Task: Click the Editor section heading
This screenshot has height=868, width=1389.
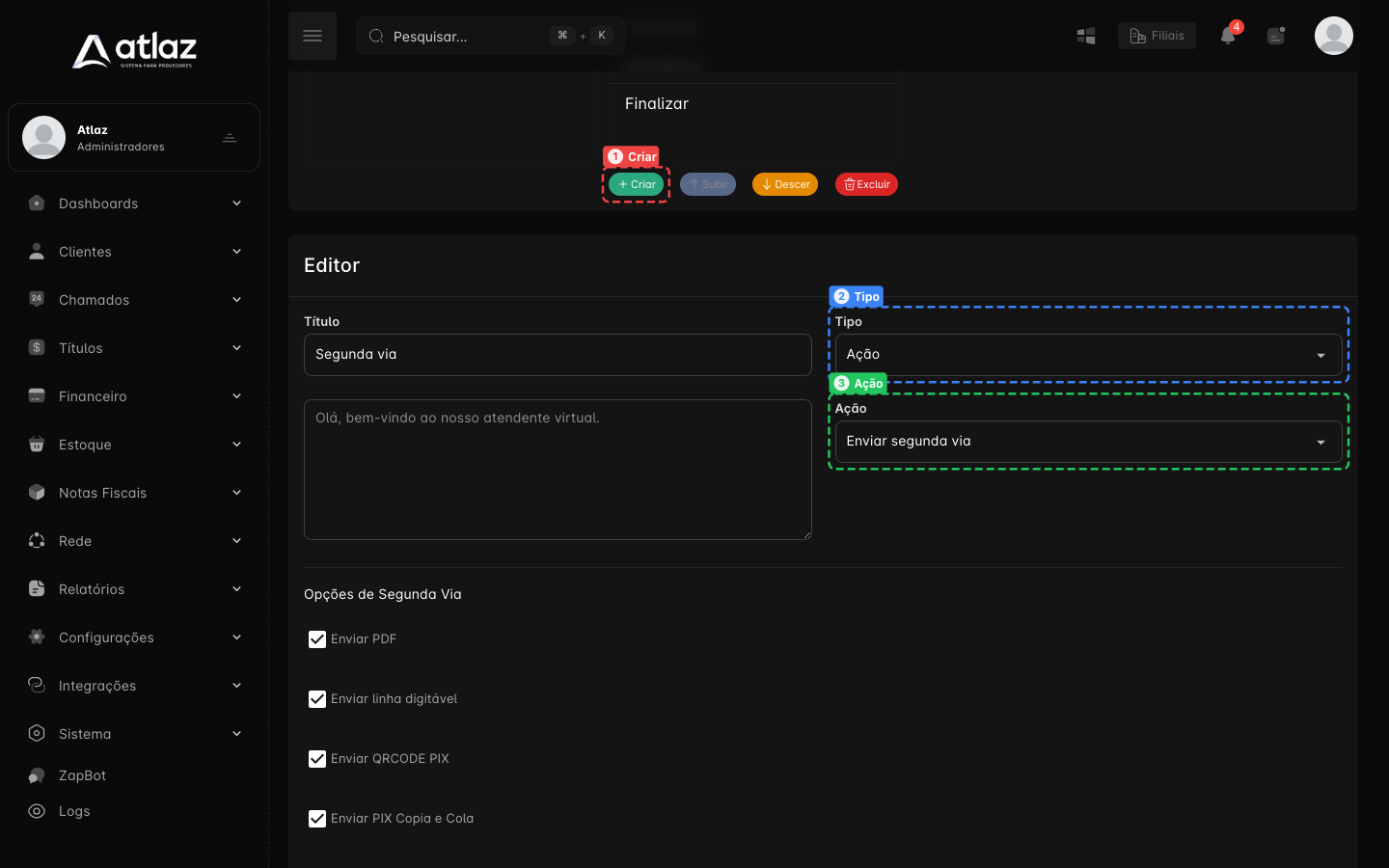Action: [332, 265]
